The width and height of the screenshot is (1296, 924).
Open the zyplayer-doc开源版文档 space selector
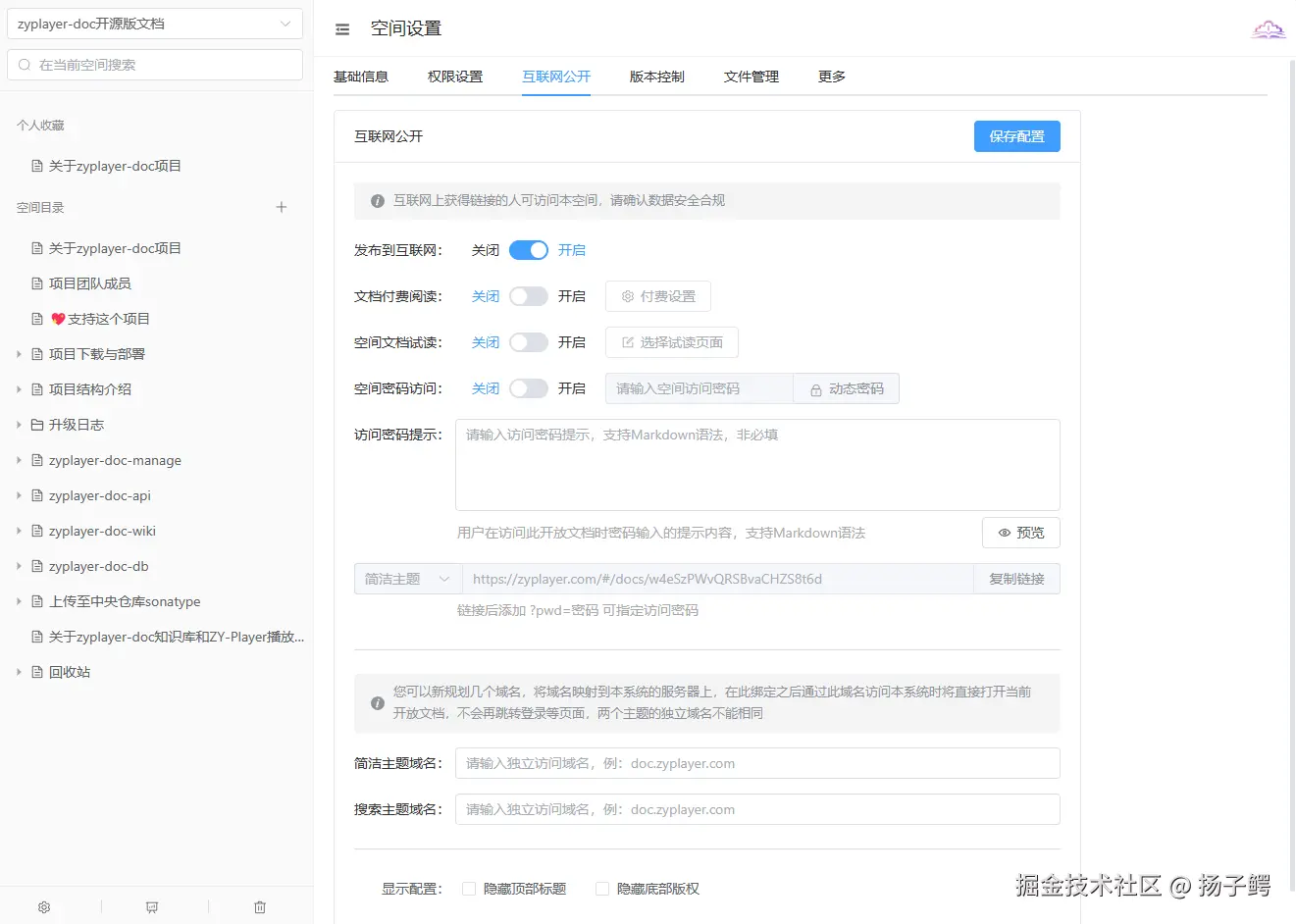point(154,23)
